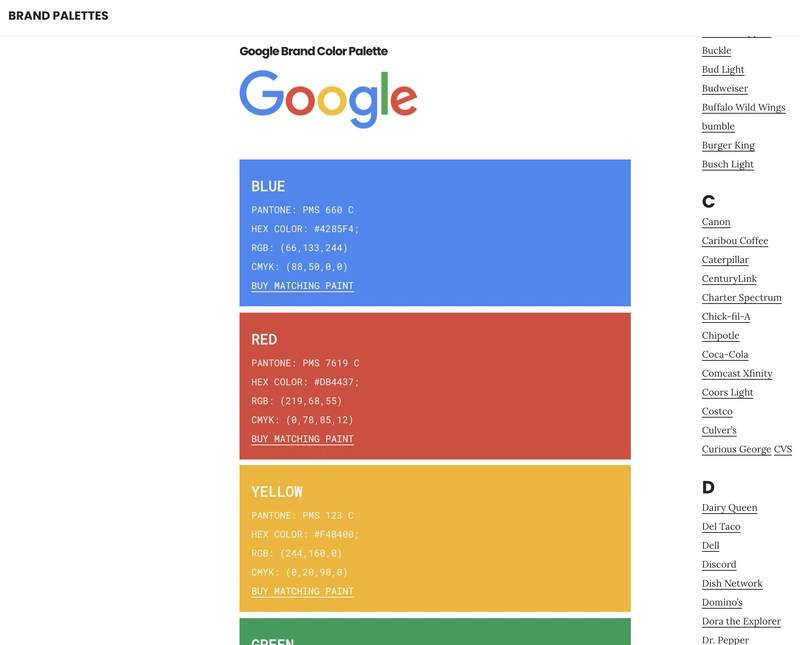The width and height of the screenshot is (800, 645).
Task: Open the Charter Spectrum link
Action: coord(741,297)
